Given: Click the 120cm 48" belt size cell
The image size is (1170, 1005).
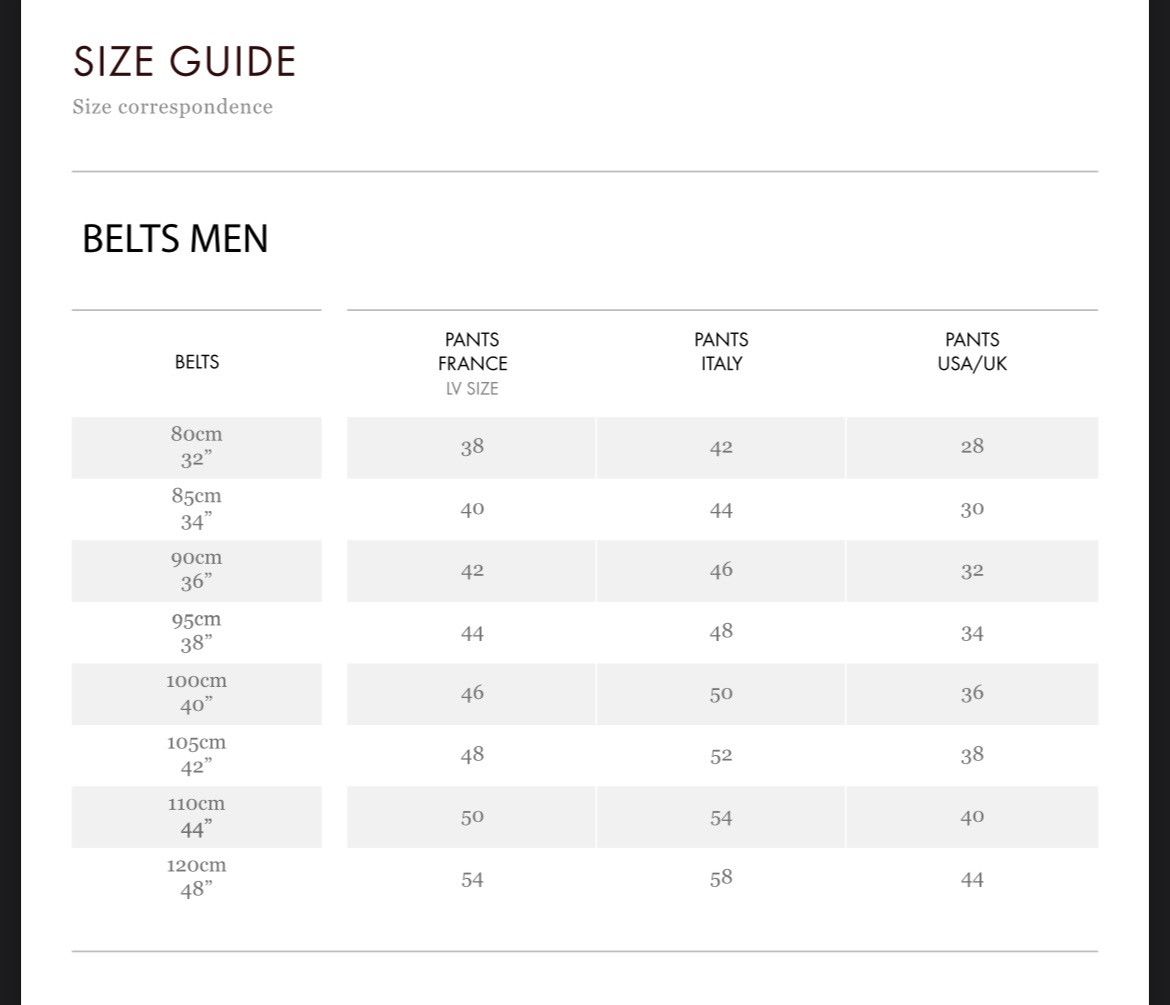Looking at the screenshot, I should point(197,878).
